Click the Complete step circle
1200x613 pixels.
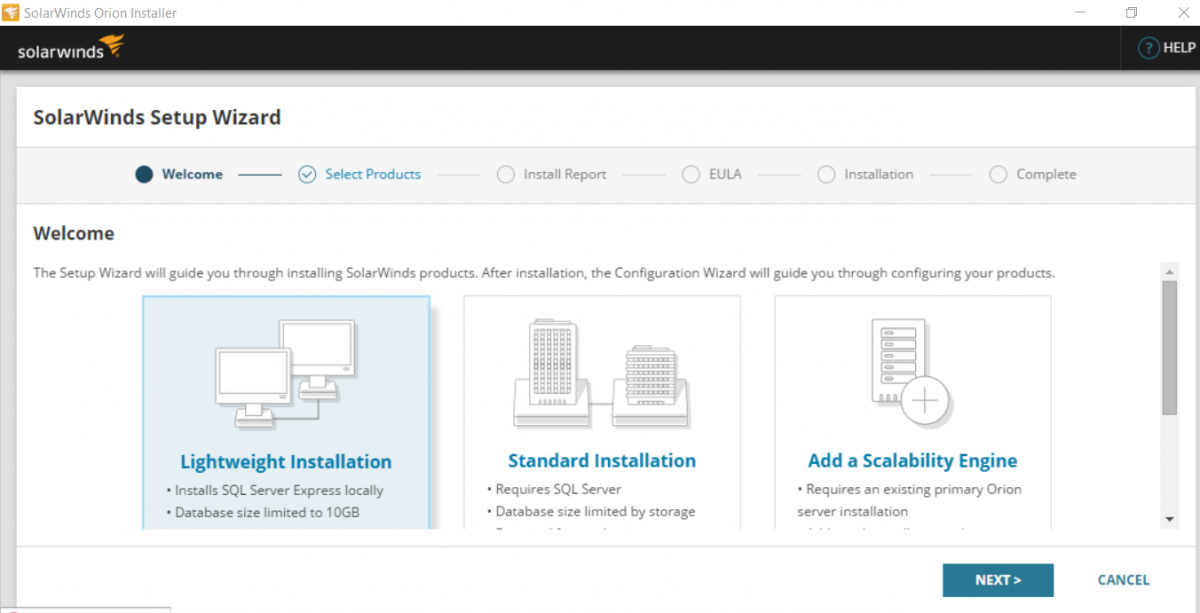tap(998, 174)
